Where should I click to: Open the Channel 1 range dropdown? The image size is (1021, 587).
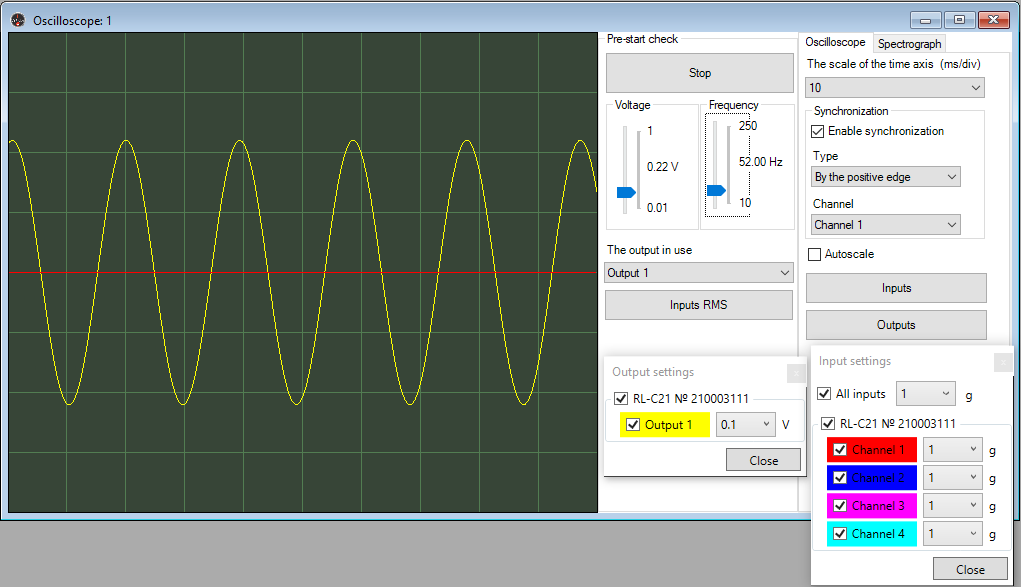point(953,450)
